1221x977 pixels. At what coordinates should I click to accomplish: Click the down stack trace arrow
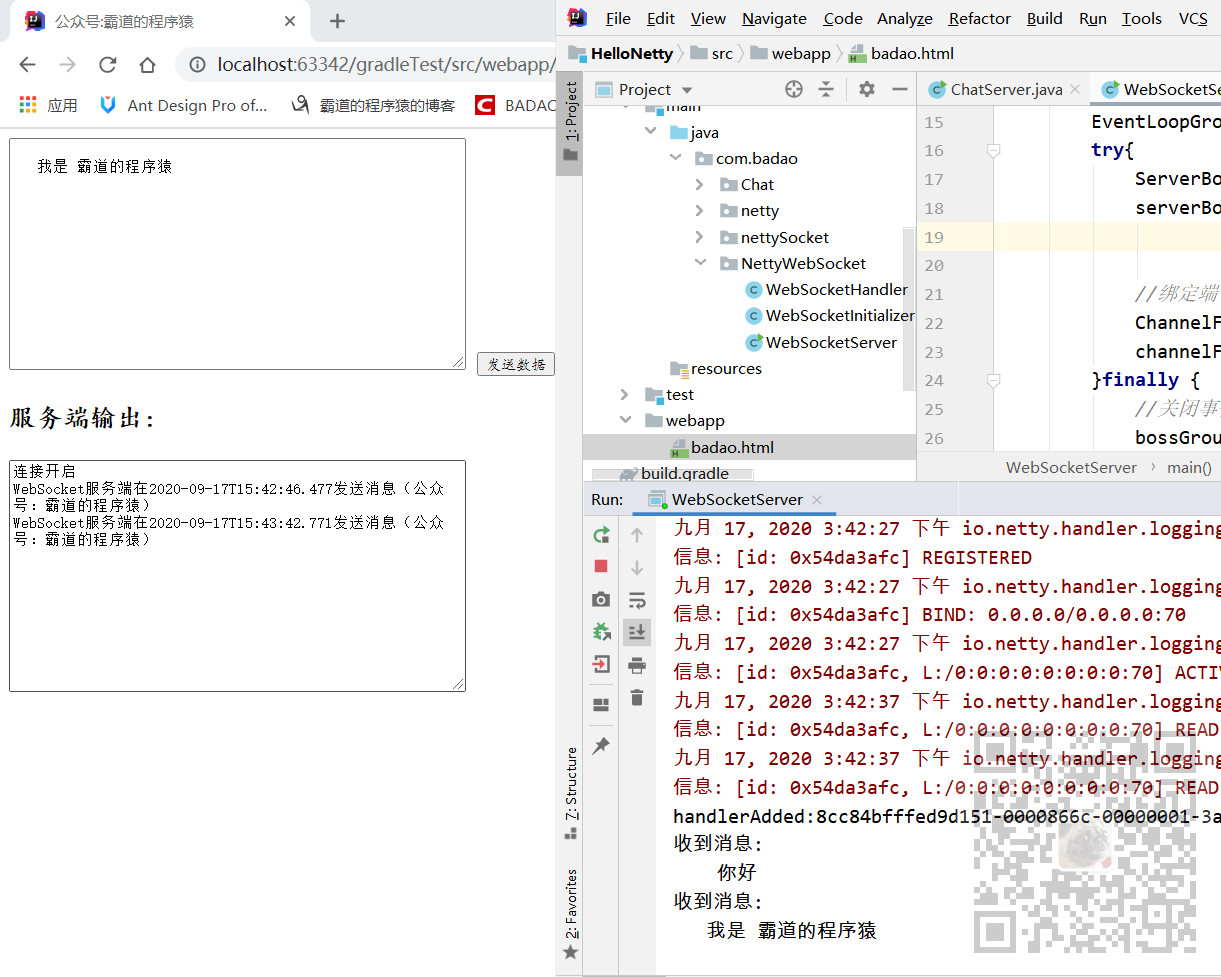(x=637, y=568)
